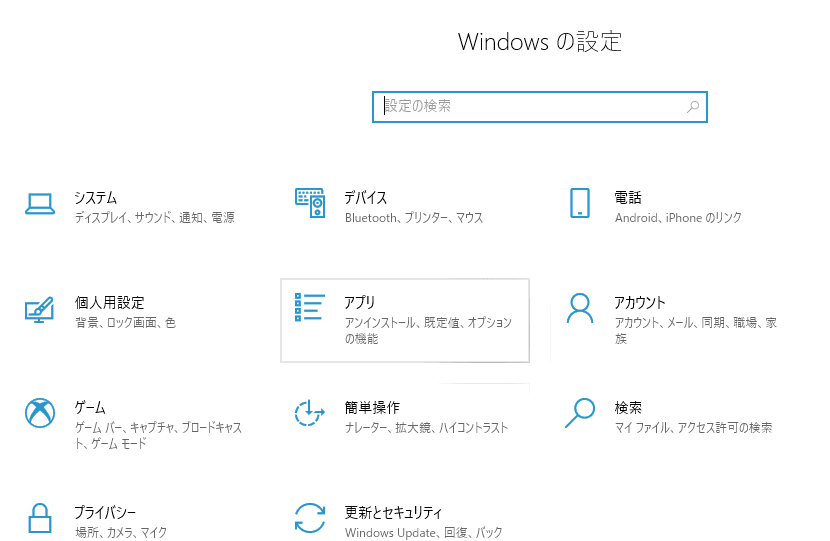Click the 更新とセキュリティ circular arrows icon

click(x=310, y=518)
